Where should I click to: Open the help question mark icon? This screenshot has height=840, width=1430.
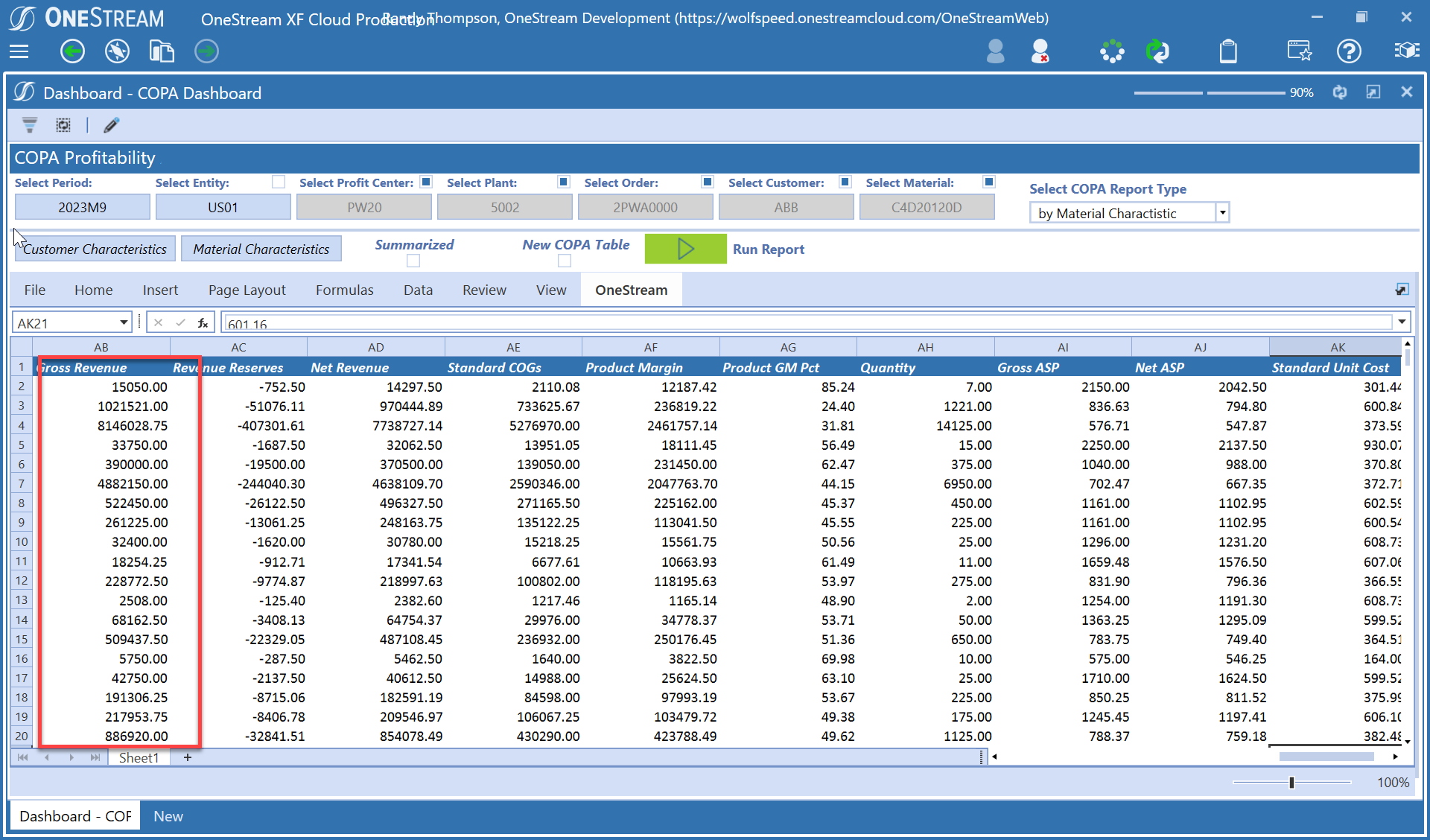[x=1349, y=51]
